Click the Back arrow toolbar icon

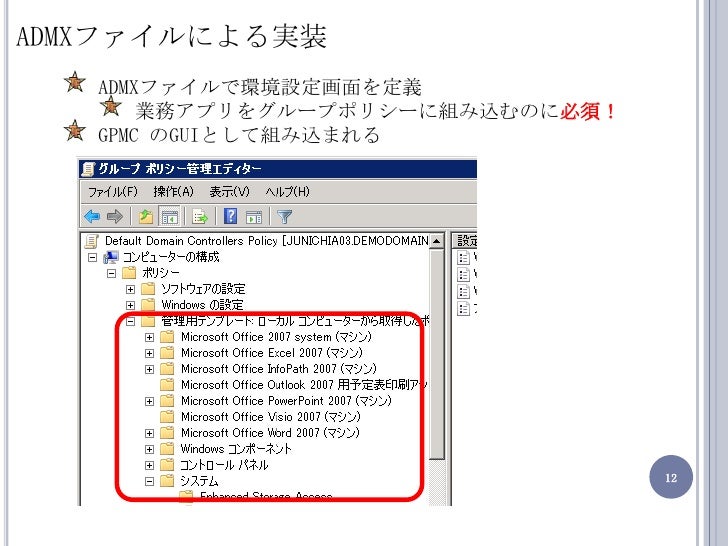[92, 216]
